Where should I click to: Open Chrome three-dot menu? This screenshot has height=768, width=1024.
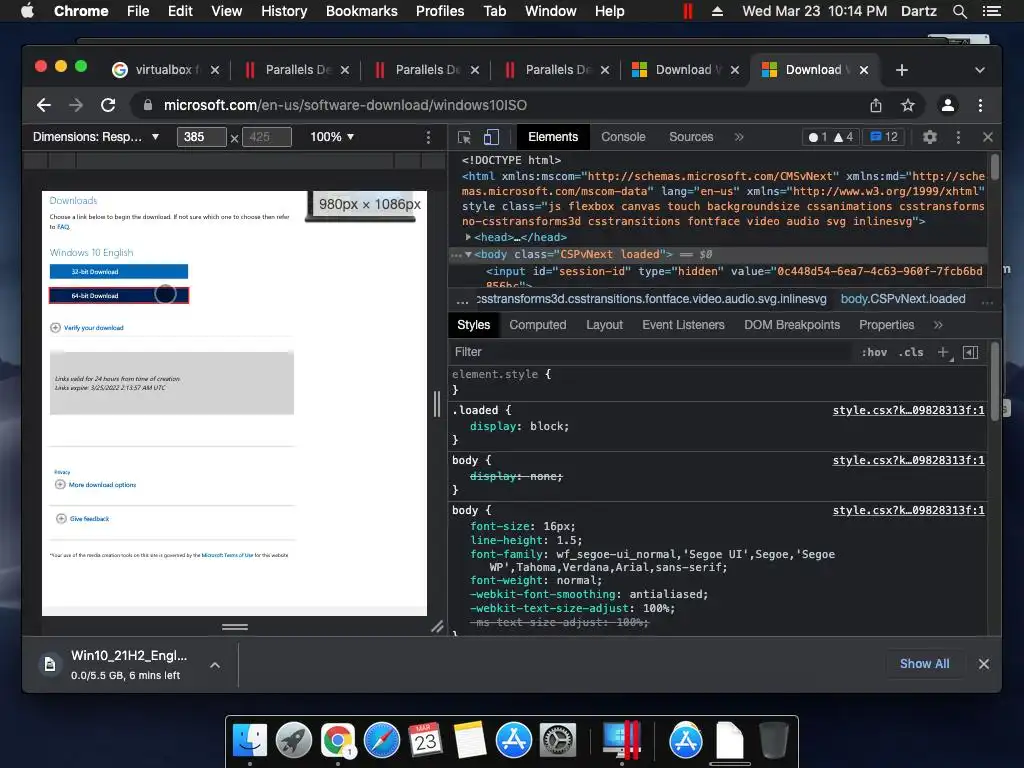[x=980, y=105]
